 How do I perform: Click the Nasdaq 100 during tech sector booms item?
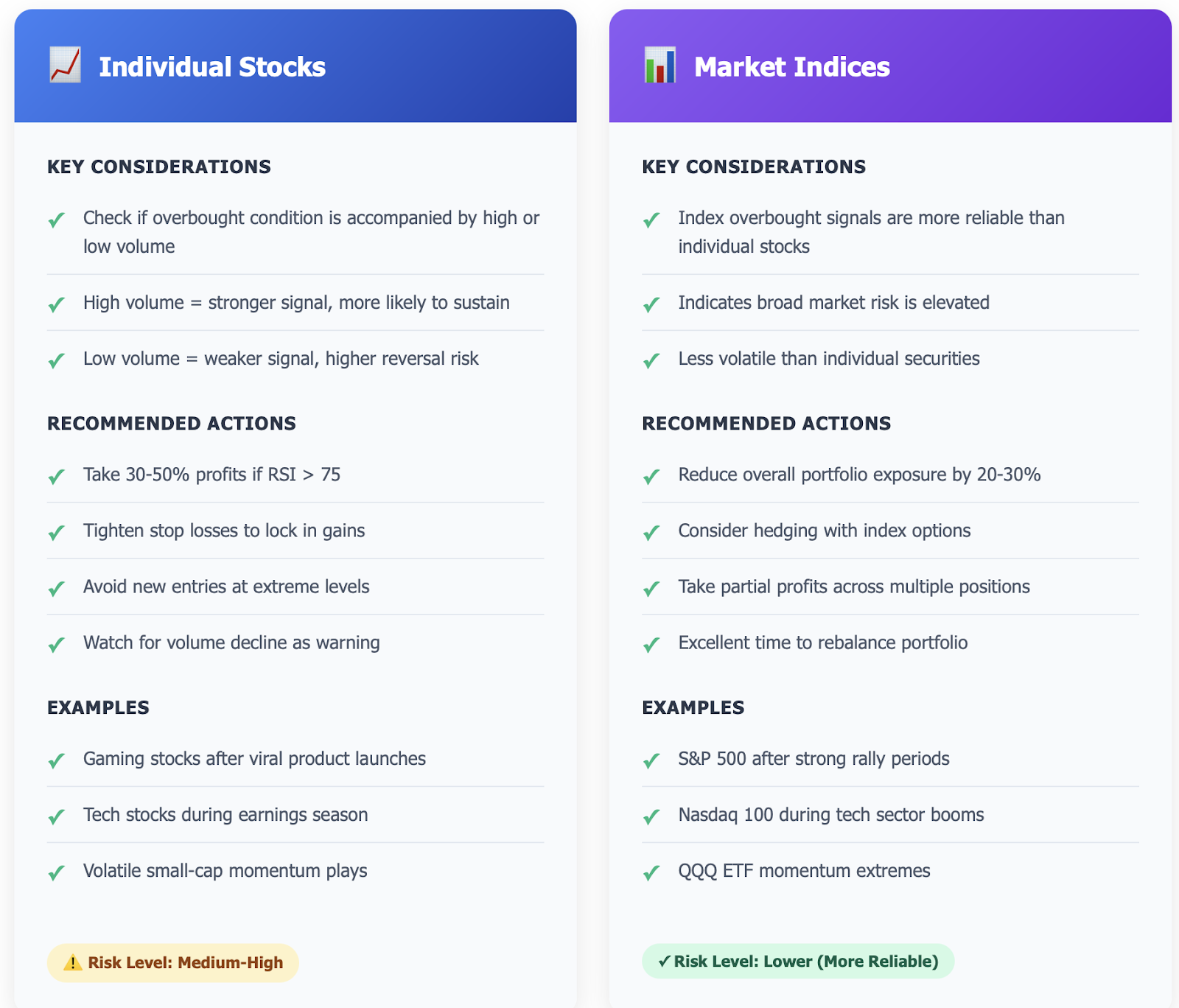tap(890, 815)
